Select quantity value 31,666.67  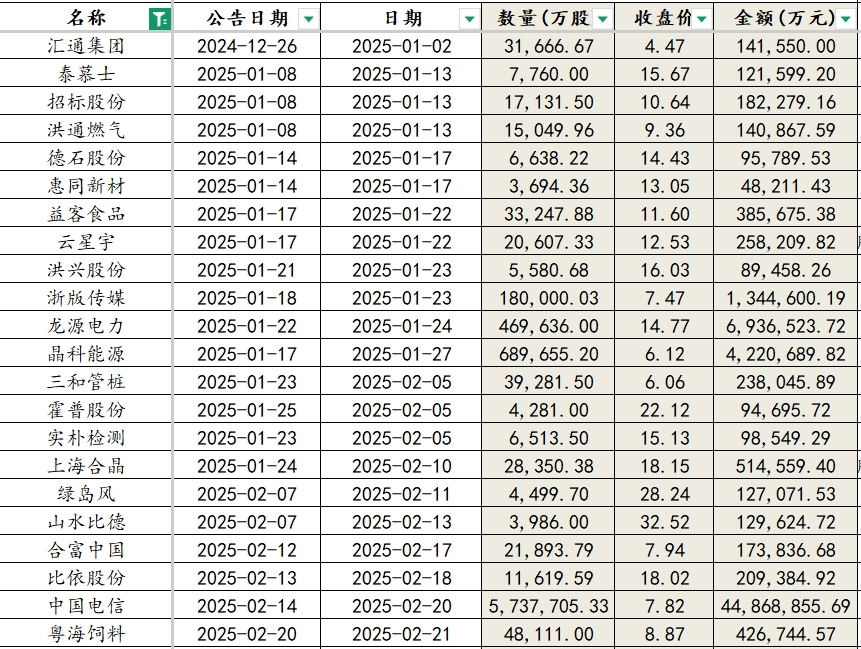pos(549,46)
